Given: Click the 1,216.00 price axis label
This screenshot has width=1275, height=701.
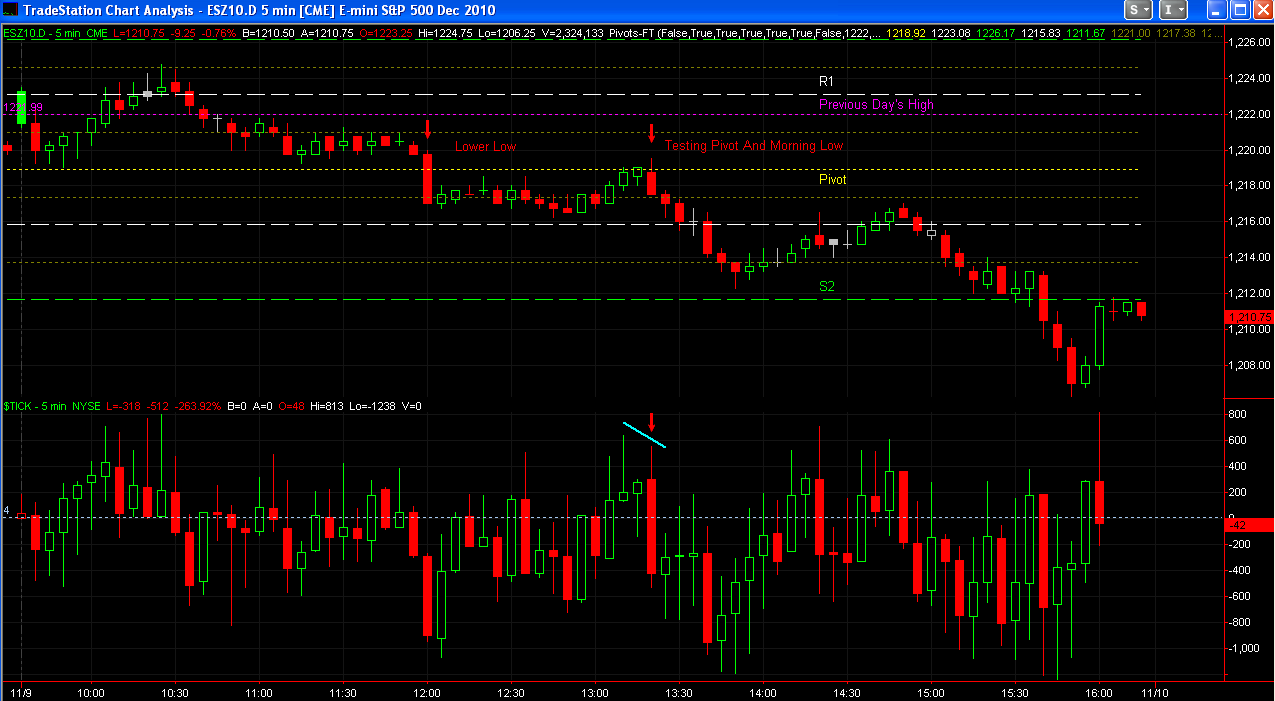Looking at the screenshot, I should click(x=1248, y=221).
